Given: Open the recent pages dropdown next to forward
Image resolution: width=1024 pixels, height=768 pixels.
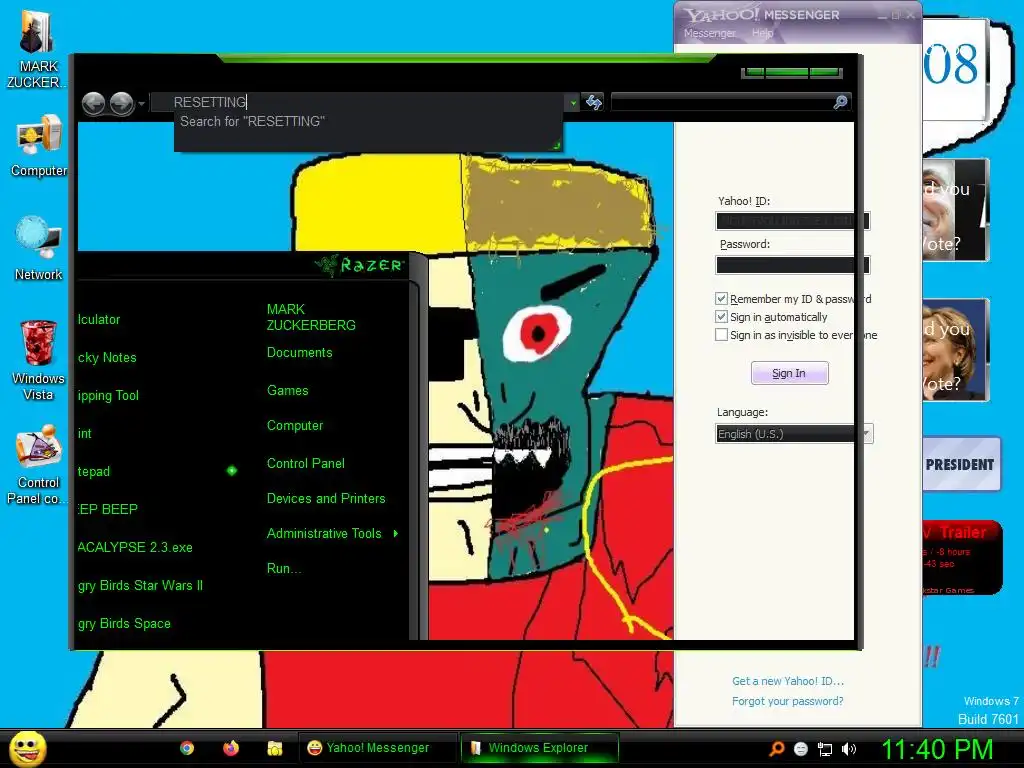Looking at the screenshot, I should [x=141, y=104].
